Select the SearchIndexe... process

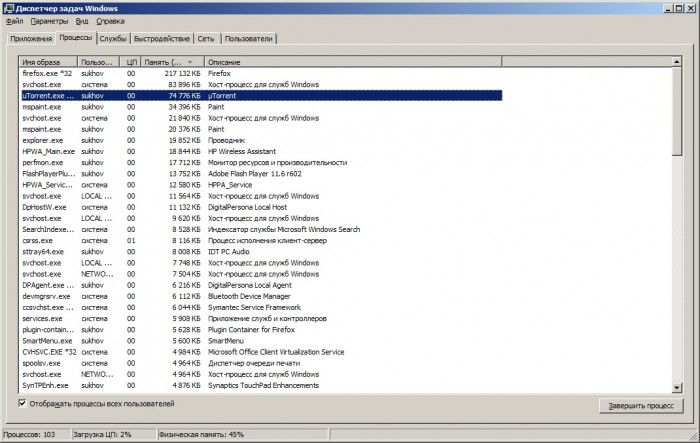261,229
